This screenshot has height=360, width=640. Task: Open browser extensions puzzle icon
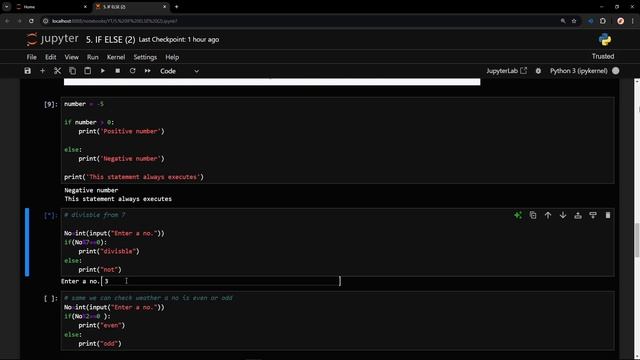tap(603, 21)
